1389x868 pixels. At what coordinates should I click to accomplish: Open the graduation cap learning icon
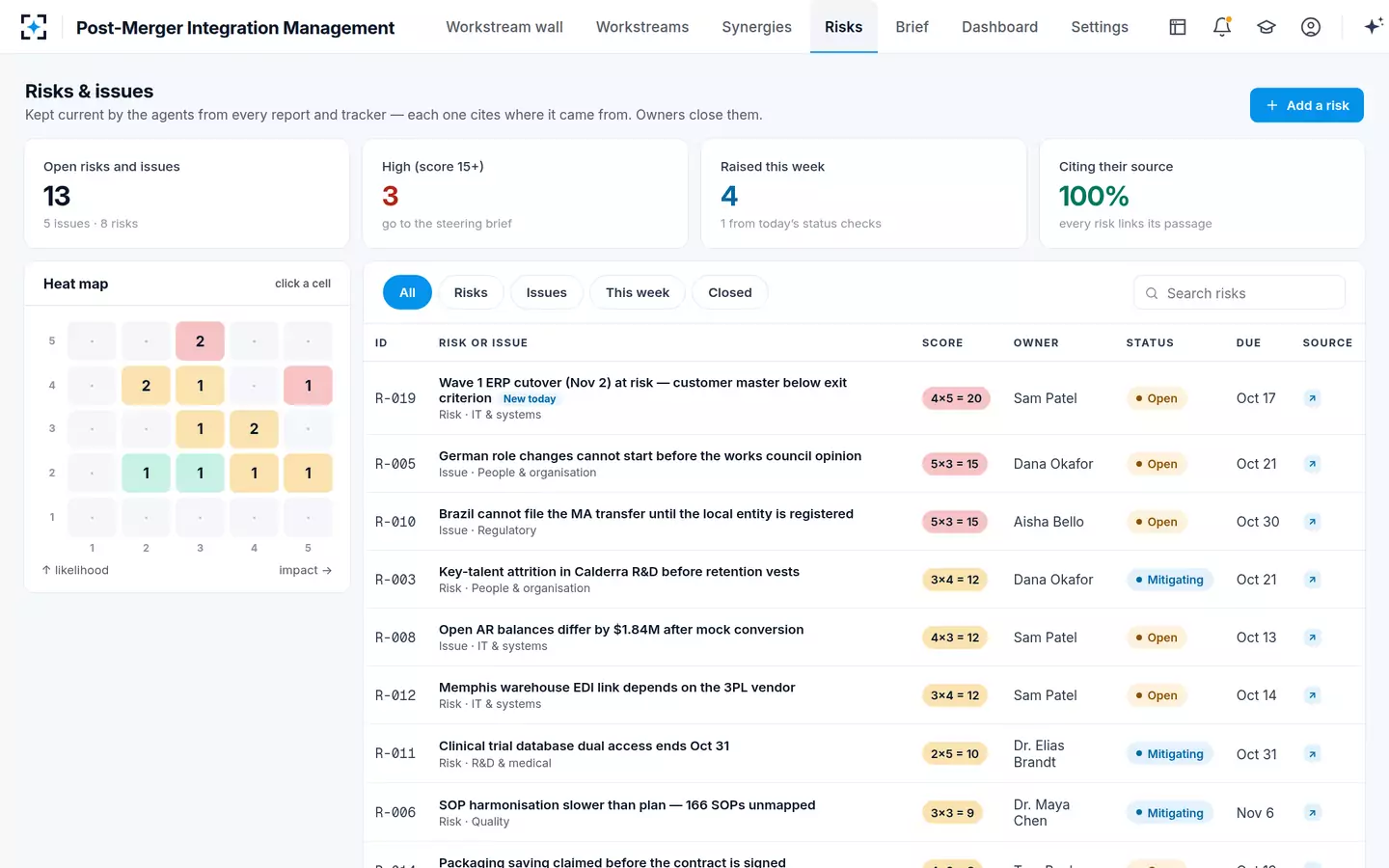pyautogui.click(x=1266, y=27)
